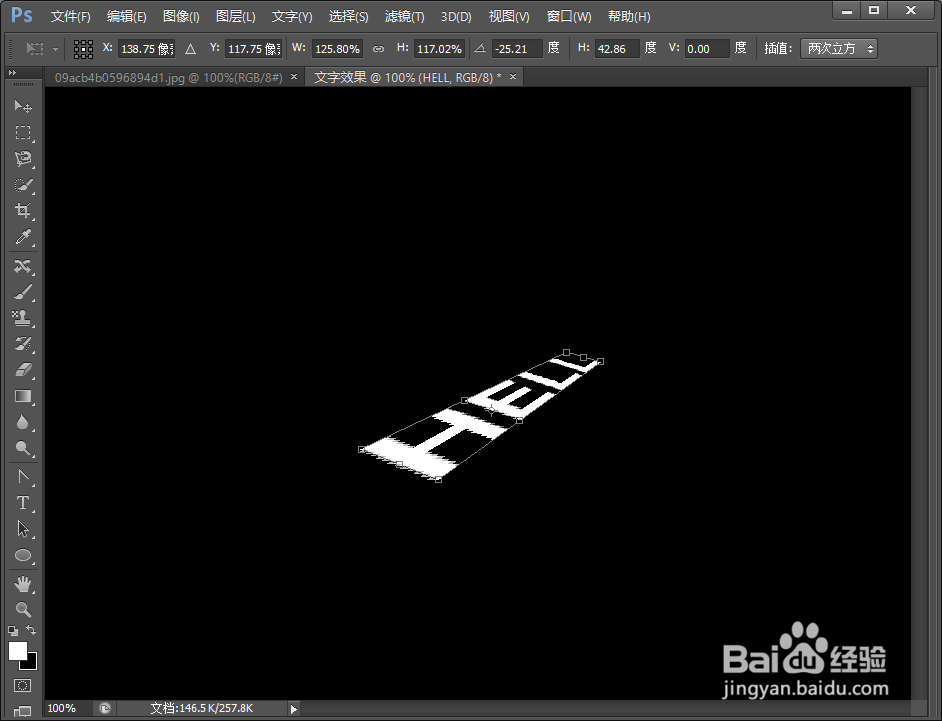Select the Pen tool

tap(23, 477)
